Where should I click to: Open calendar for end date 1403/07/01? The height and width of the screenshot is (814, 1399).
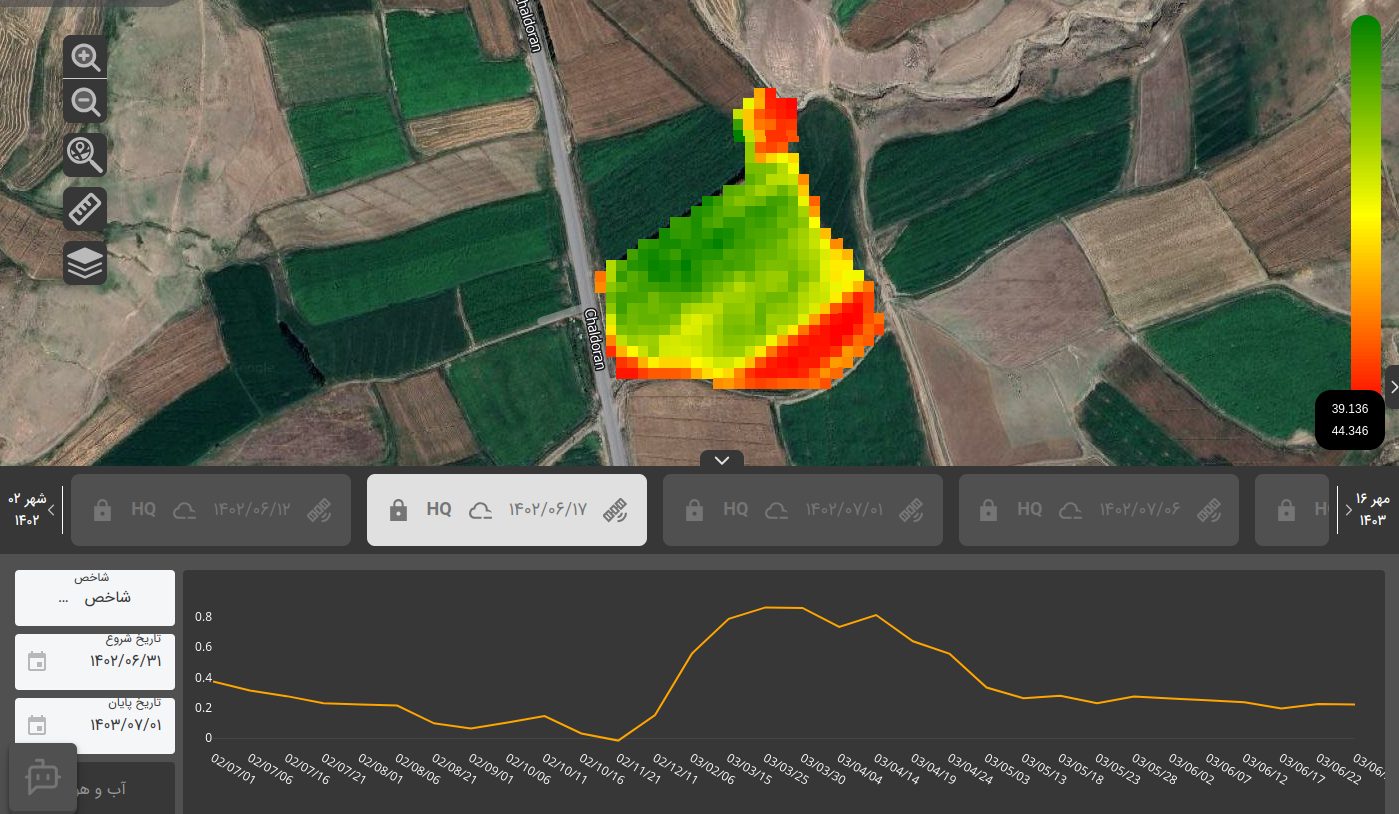(37, 725)
